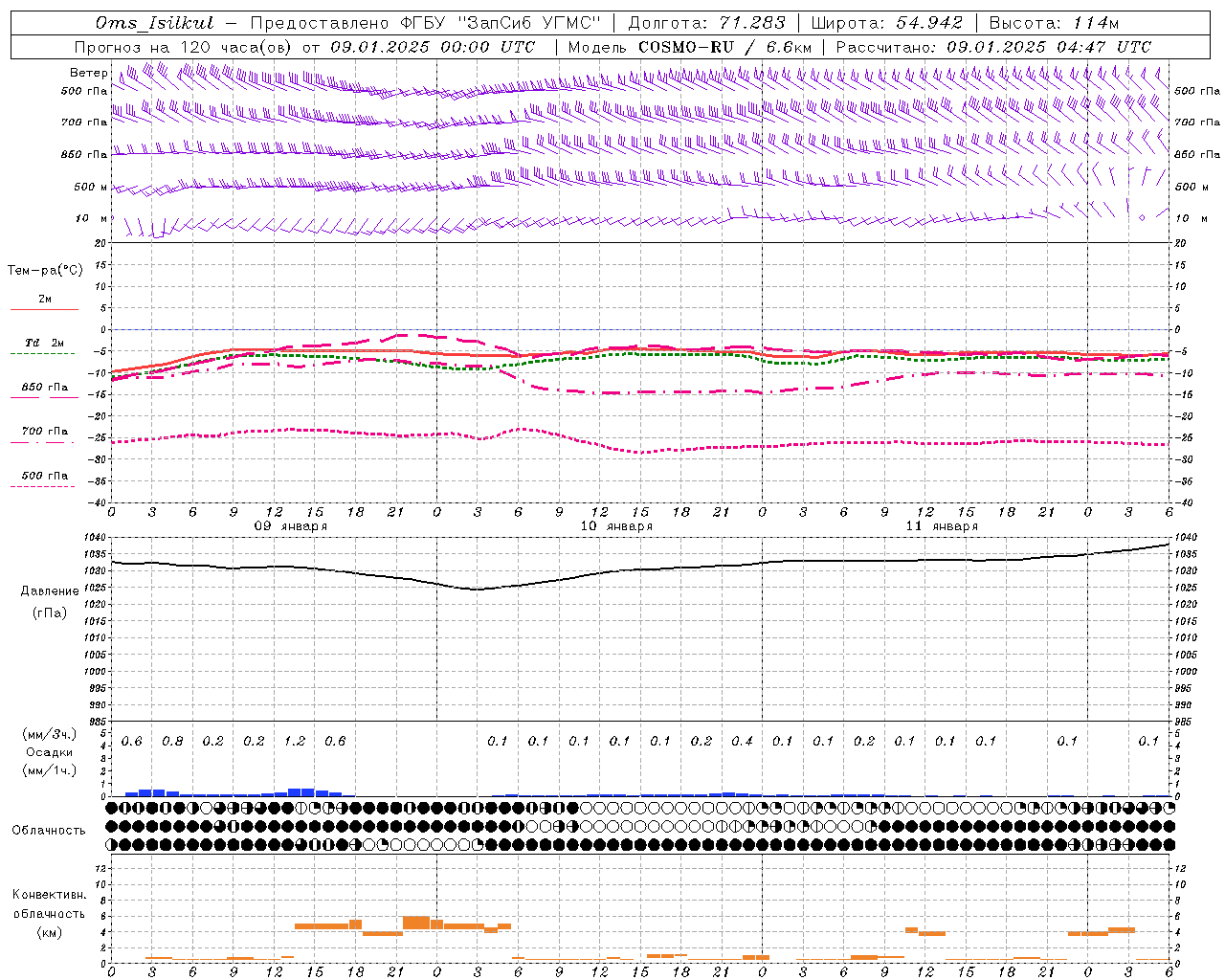The width and height of the screenshot is (1225, 980).
Task: Select the text "Долгота: 71.283"
Action: 706,23
